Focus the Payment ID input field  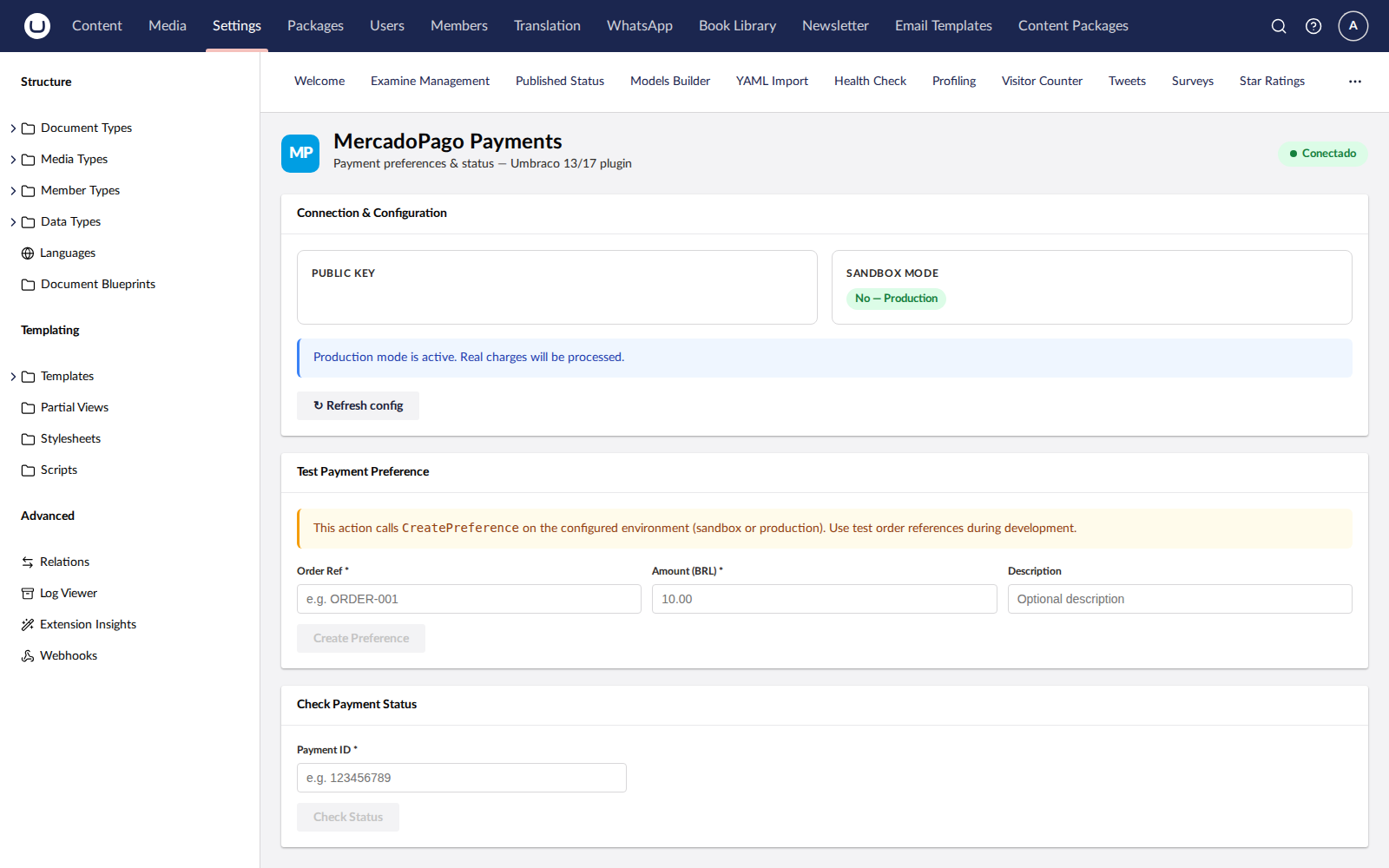[x=462, y=778]
